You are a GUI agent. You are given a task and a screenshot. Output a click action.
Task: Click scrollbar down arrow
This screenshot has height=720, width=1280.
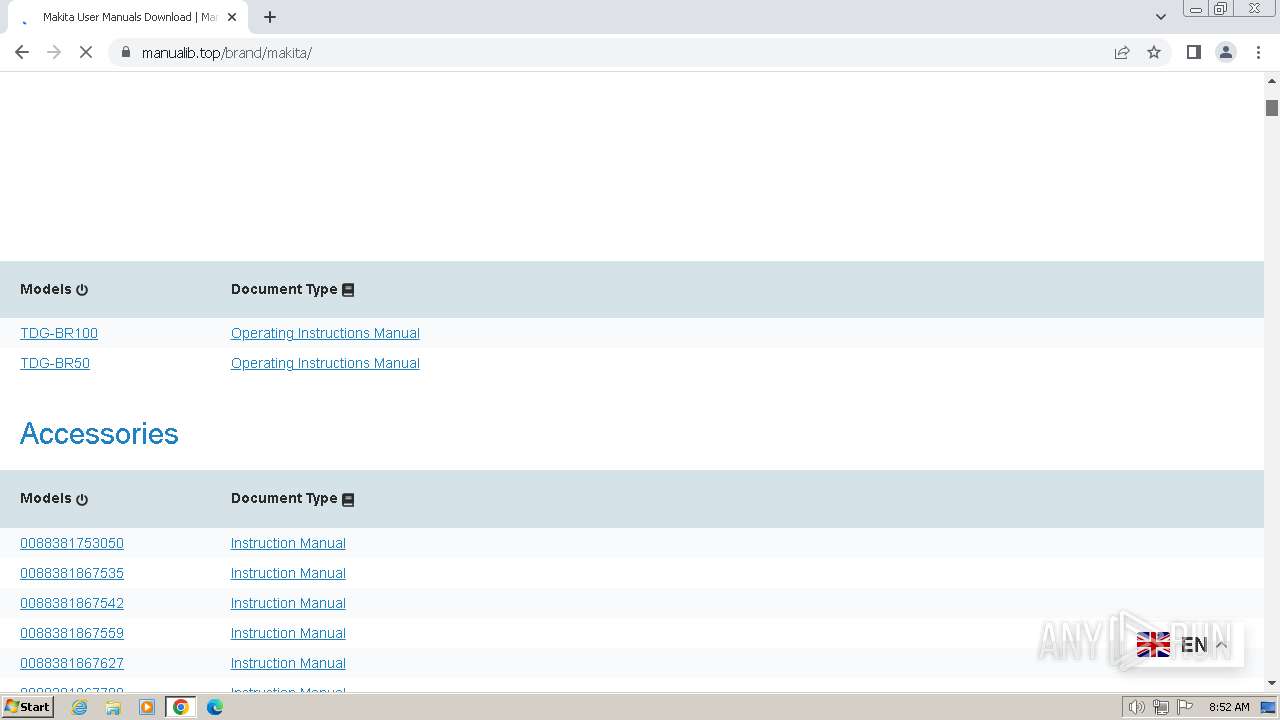click(1272, 683)
